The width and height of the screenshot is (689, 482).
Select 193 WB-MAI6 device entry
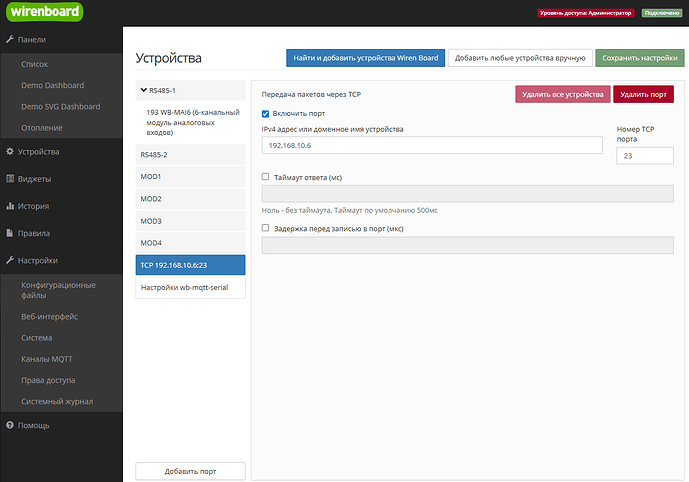point(191,123)
